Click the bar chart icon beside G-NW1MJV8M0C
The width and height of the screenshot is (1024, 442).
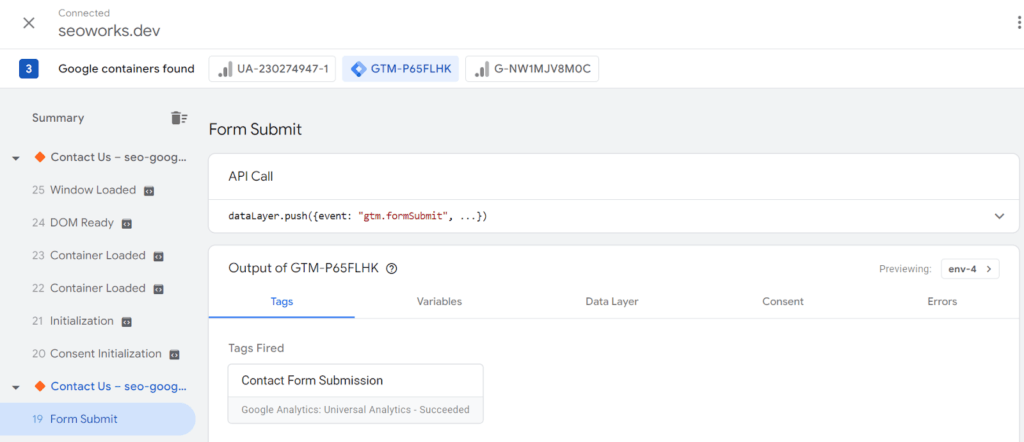pos(482,69)
